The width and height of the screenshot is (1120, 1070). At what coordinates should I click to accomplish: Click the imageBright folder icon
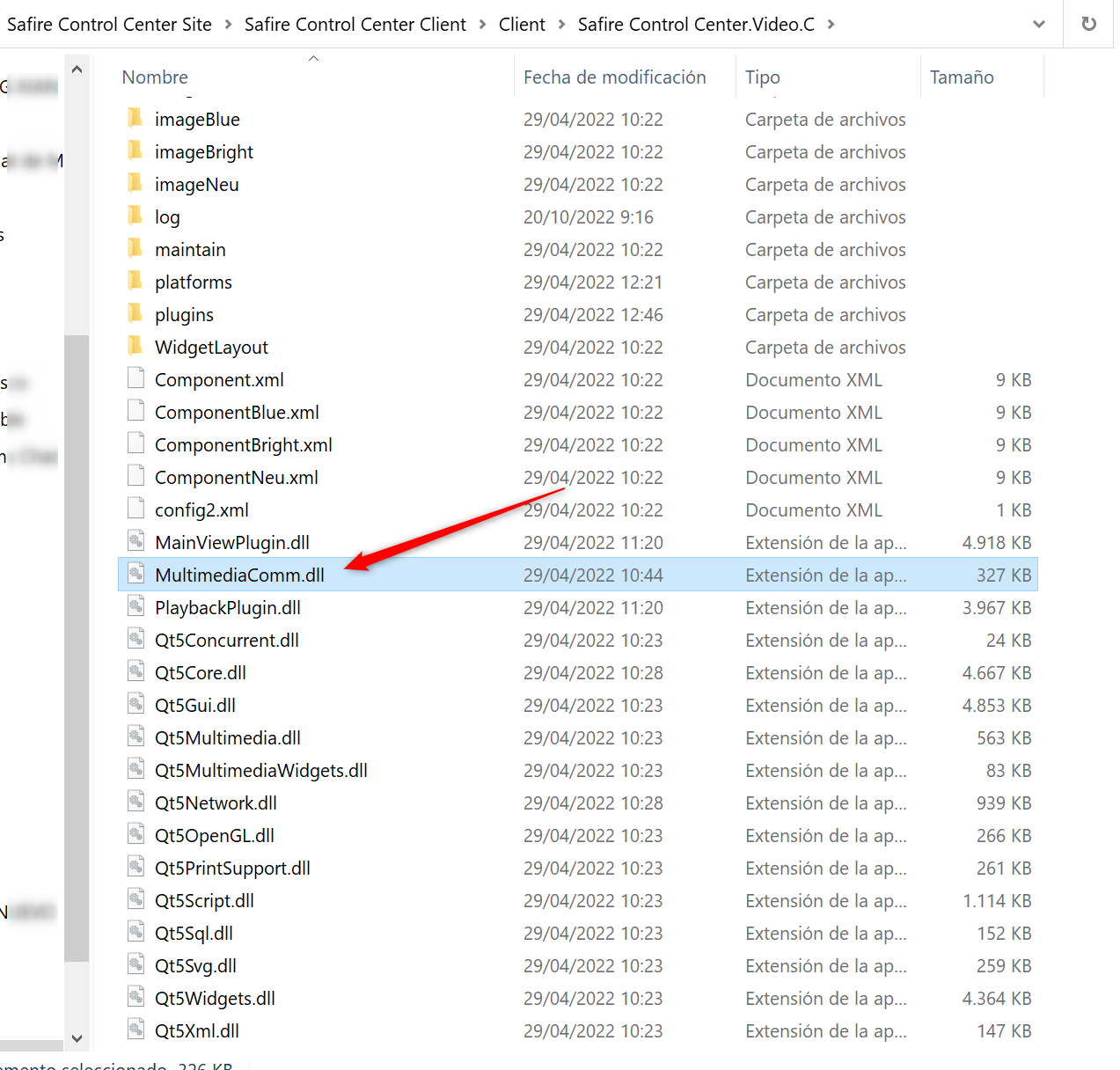(x=135, y=150)
